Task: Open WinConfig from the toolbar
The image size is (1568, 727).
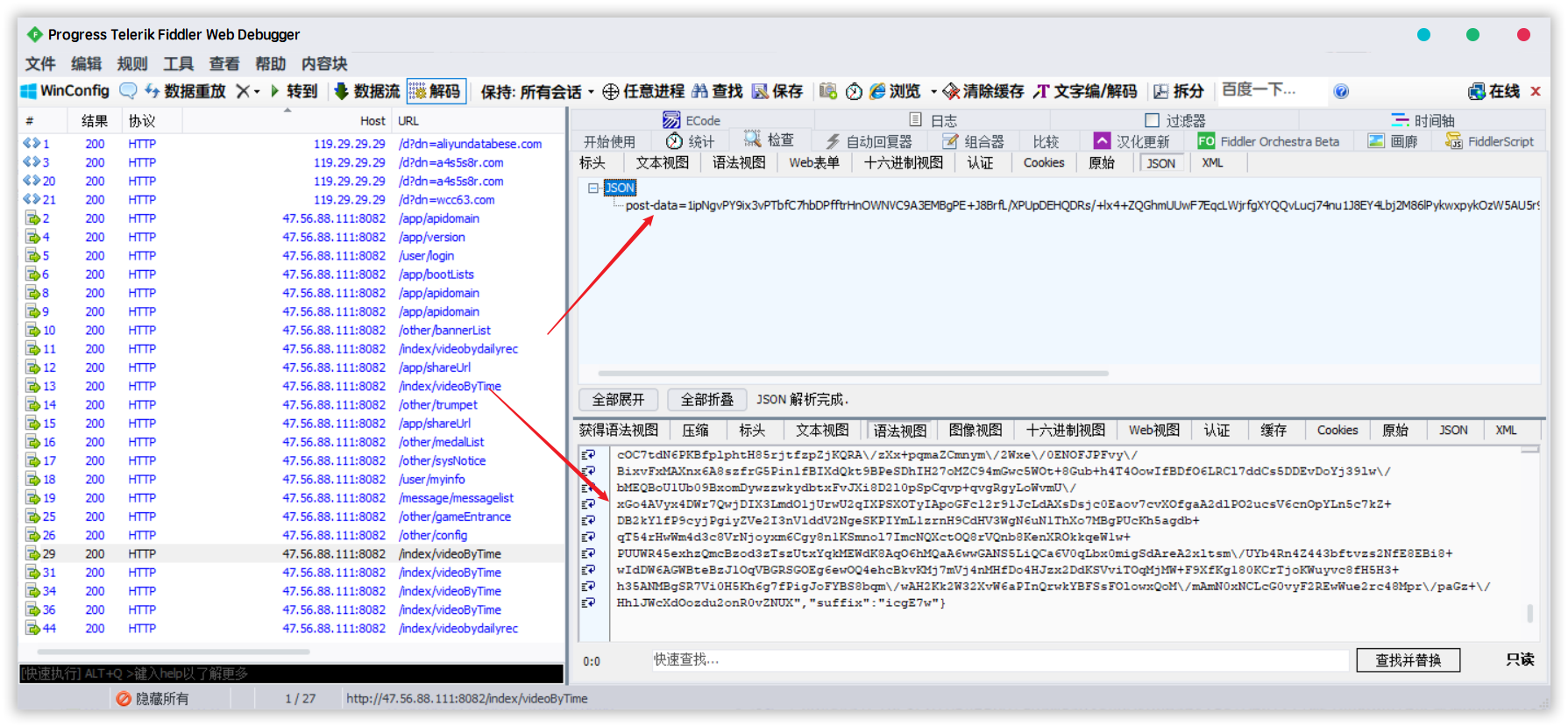Action: click(x=65, y=91)
